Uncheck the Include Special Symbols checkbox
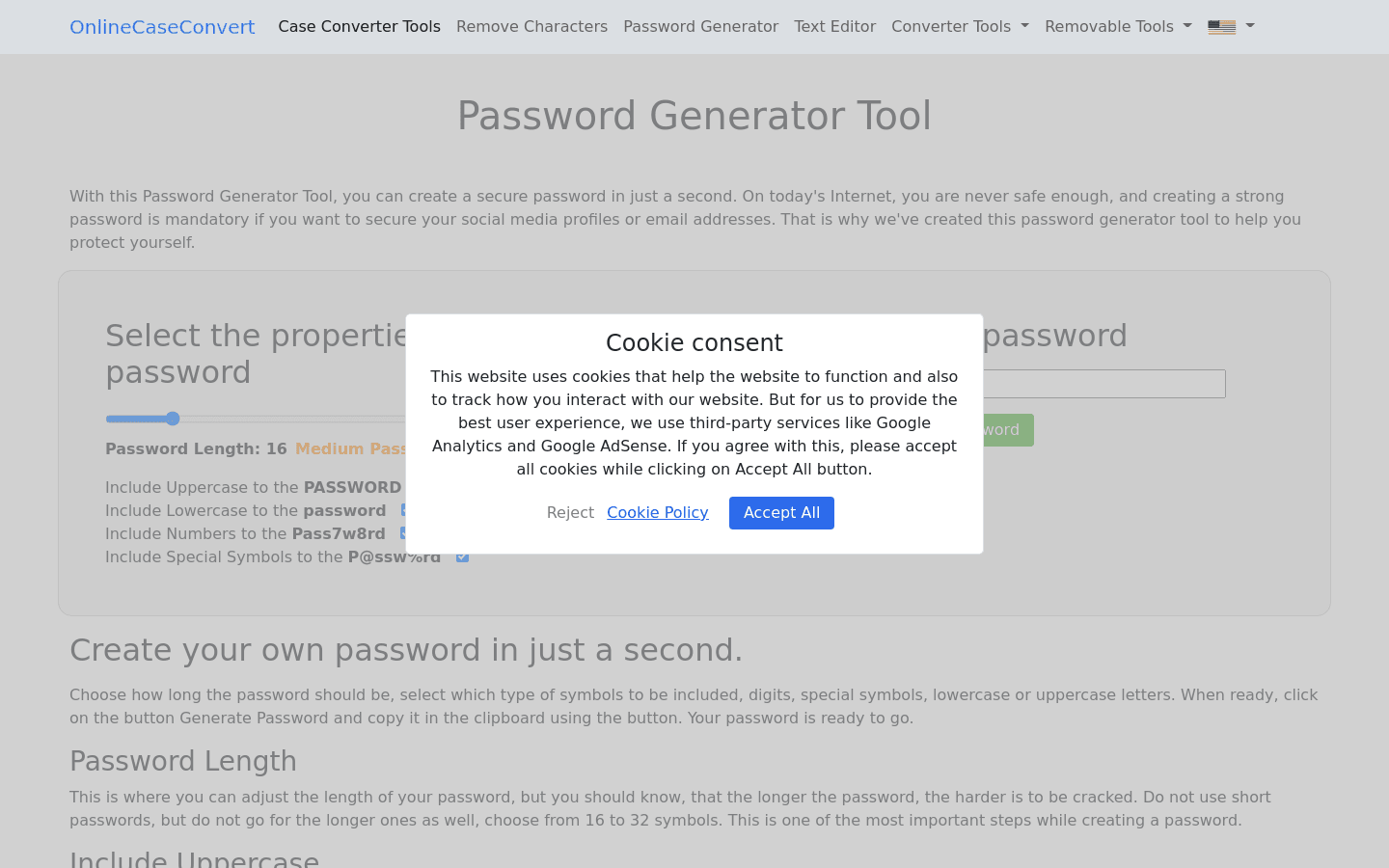The image size is (1389, 868). (462, 556)
